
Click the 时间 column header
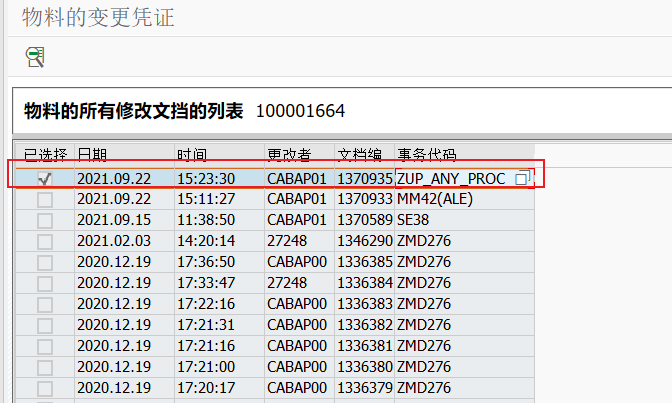click(219, 154)
